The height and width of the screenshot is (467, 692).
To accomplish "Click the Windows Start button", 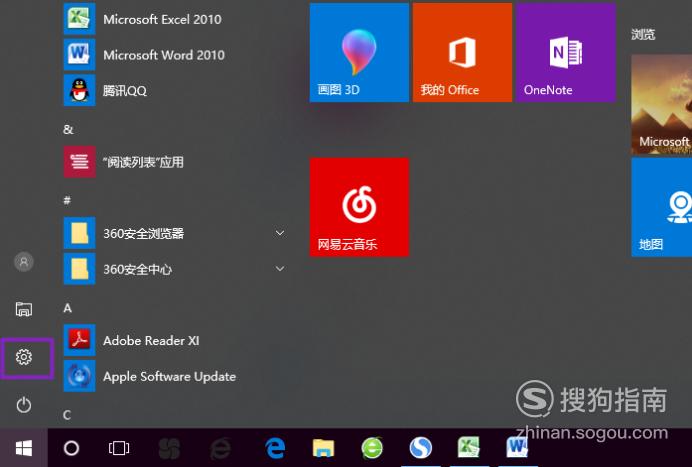I will coord(24,448).
